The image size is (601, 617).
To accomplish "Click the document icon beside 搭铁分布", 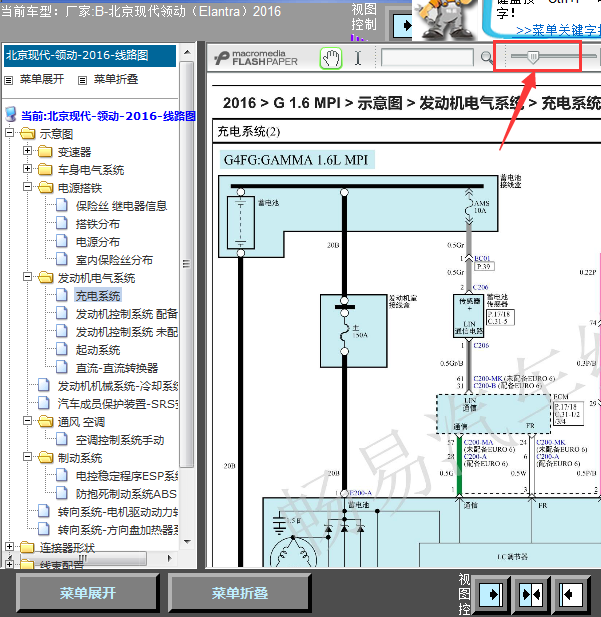I will [62, 223].
